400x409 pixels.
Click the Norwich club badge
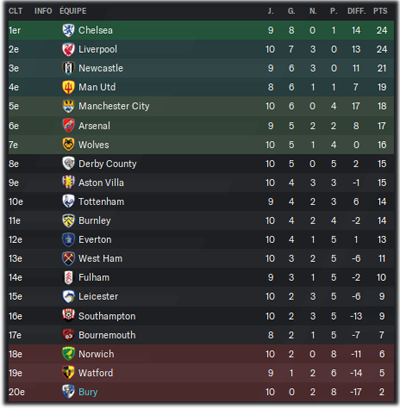pyautogui.click(x=68, y=354)
